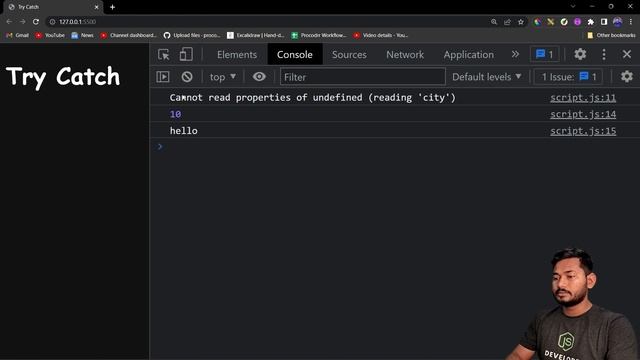
Task: Open the issues counter badge in tab bar
Action: point(544,54)
